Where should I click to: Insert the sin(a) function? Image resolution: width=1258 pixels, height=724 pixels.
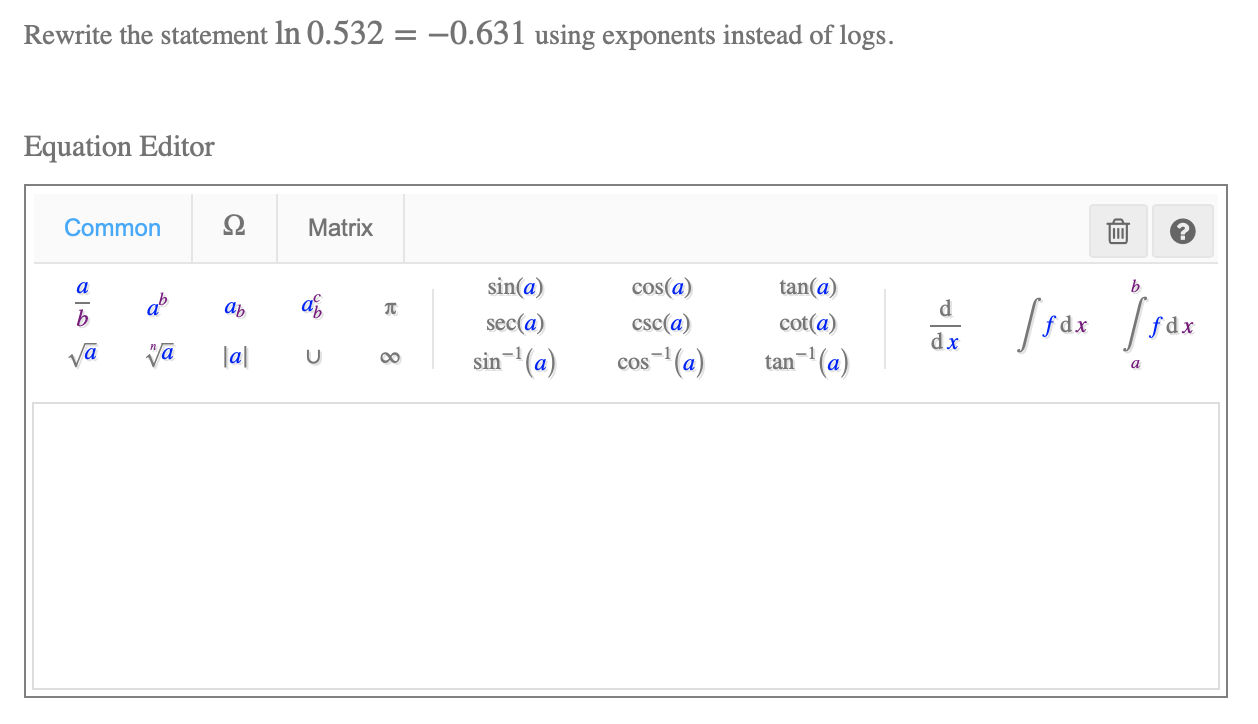click(x=514, y=287)
